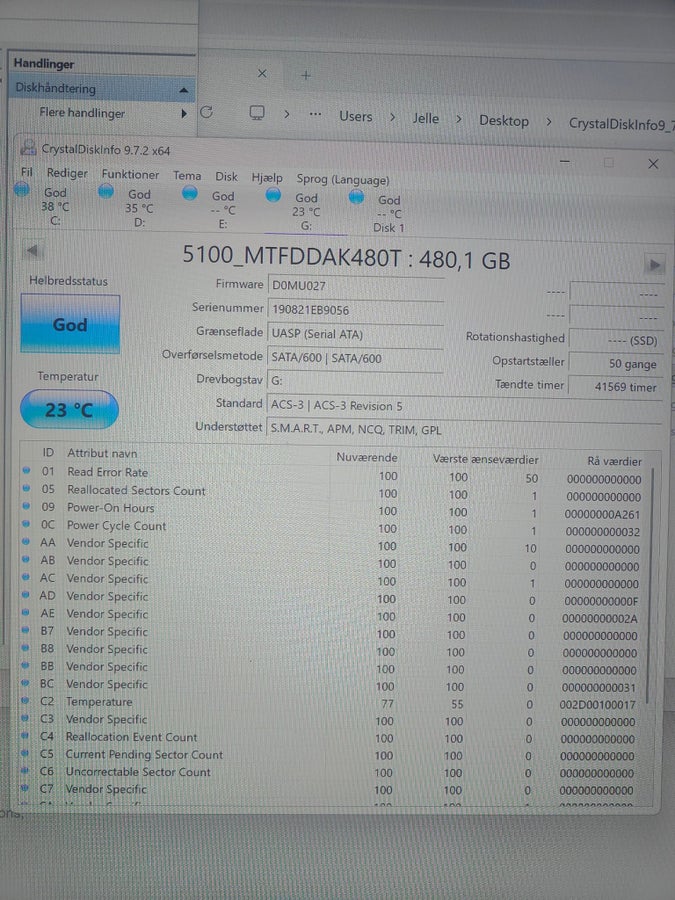Viewport: 675px width, 900px height.
Task: Click status dot for Reallocation Event Count
Action: [x=25, y=735]
